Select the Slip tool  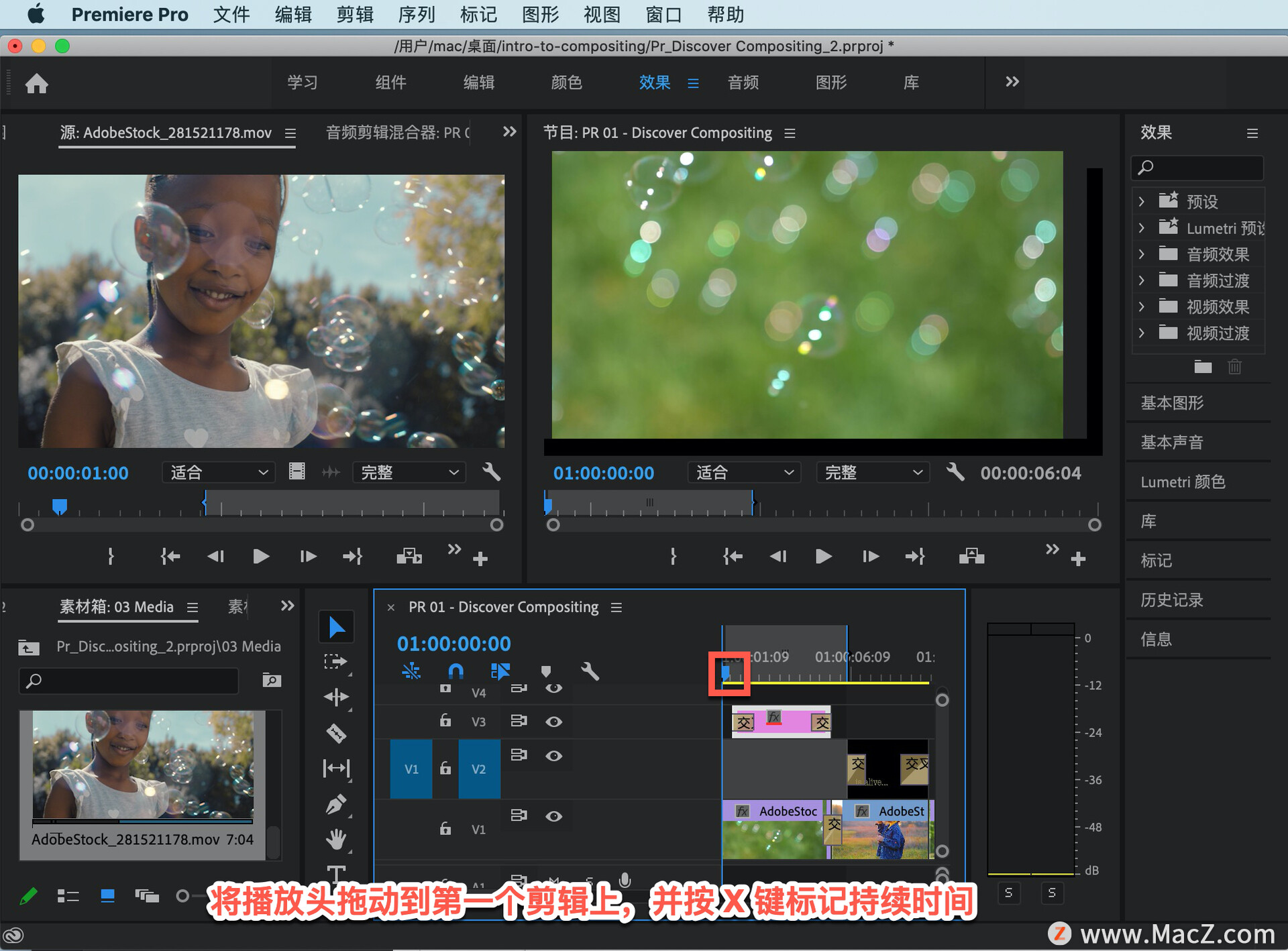tap(336, 769)
